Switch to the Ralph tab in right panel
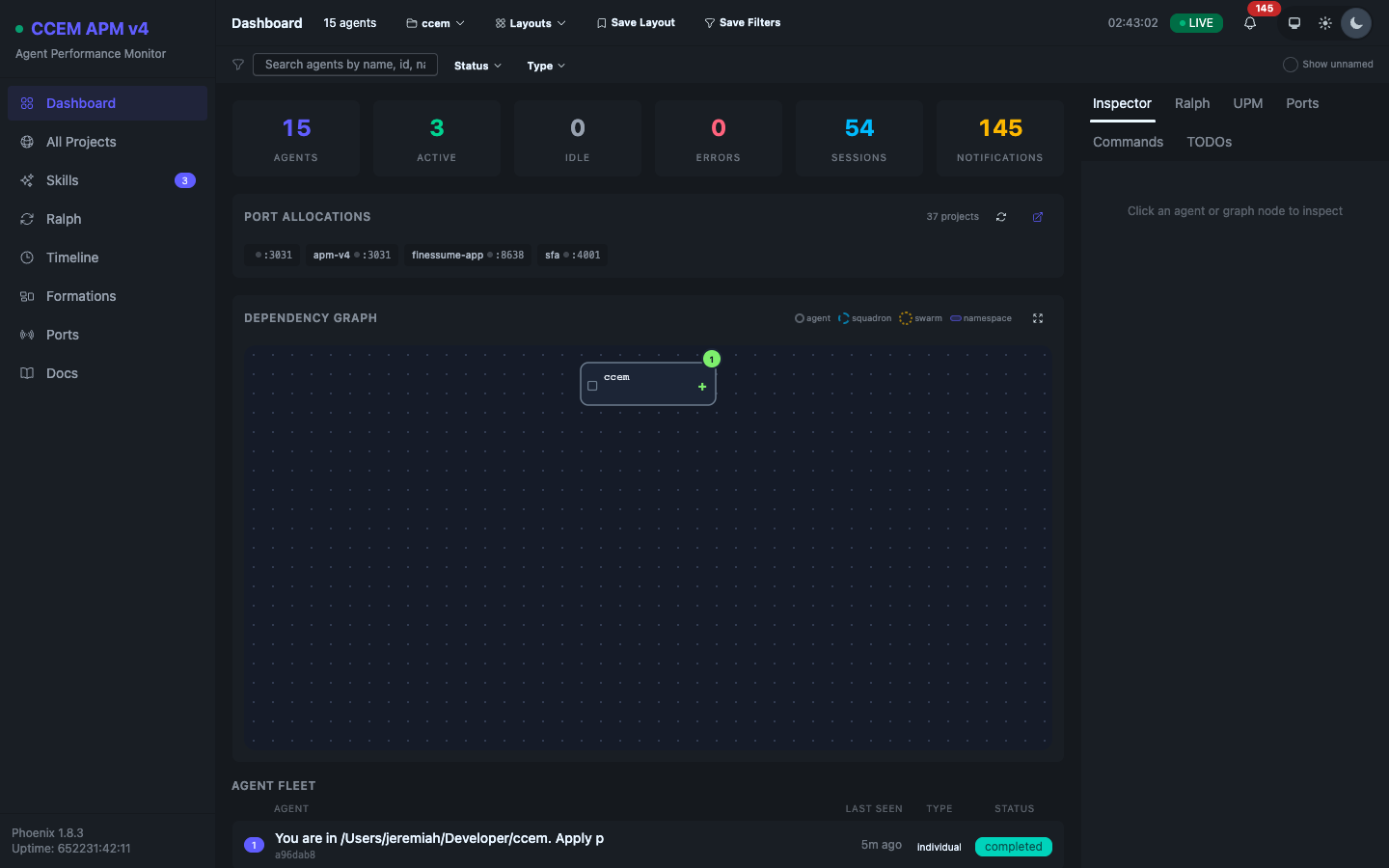The image size is (1389, 868). (1192, 103)
